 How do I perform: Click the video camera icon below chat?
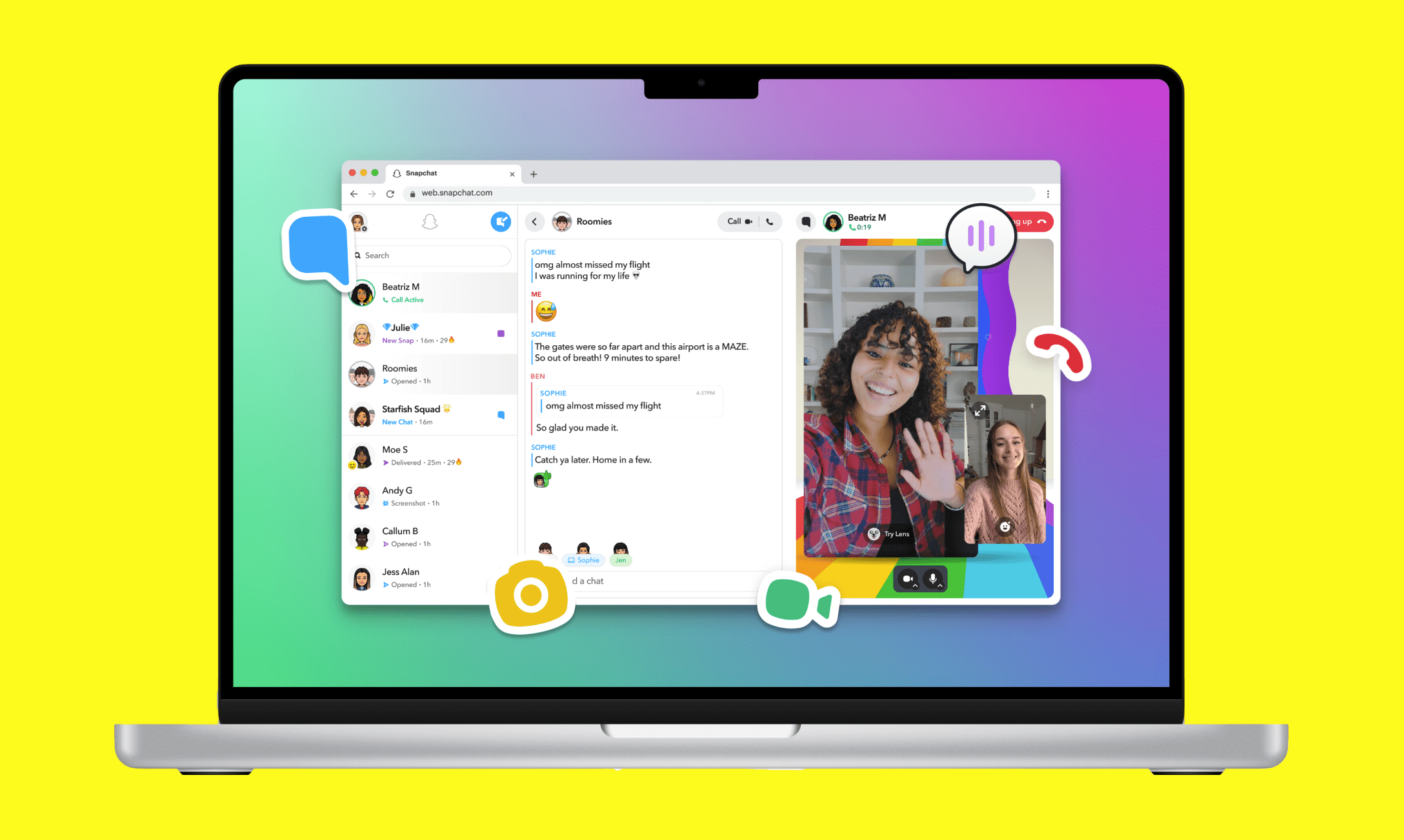pyautogui.click(x=800, y=599)
